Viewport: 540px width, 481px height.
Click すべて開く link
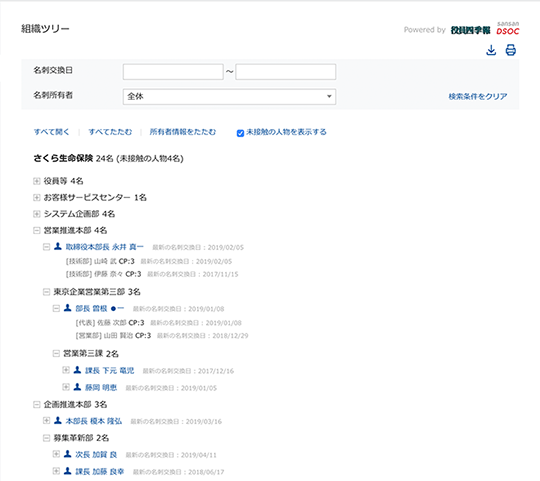tap(51, 132)
